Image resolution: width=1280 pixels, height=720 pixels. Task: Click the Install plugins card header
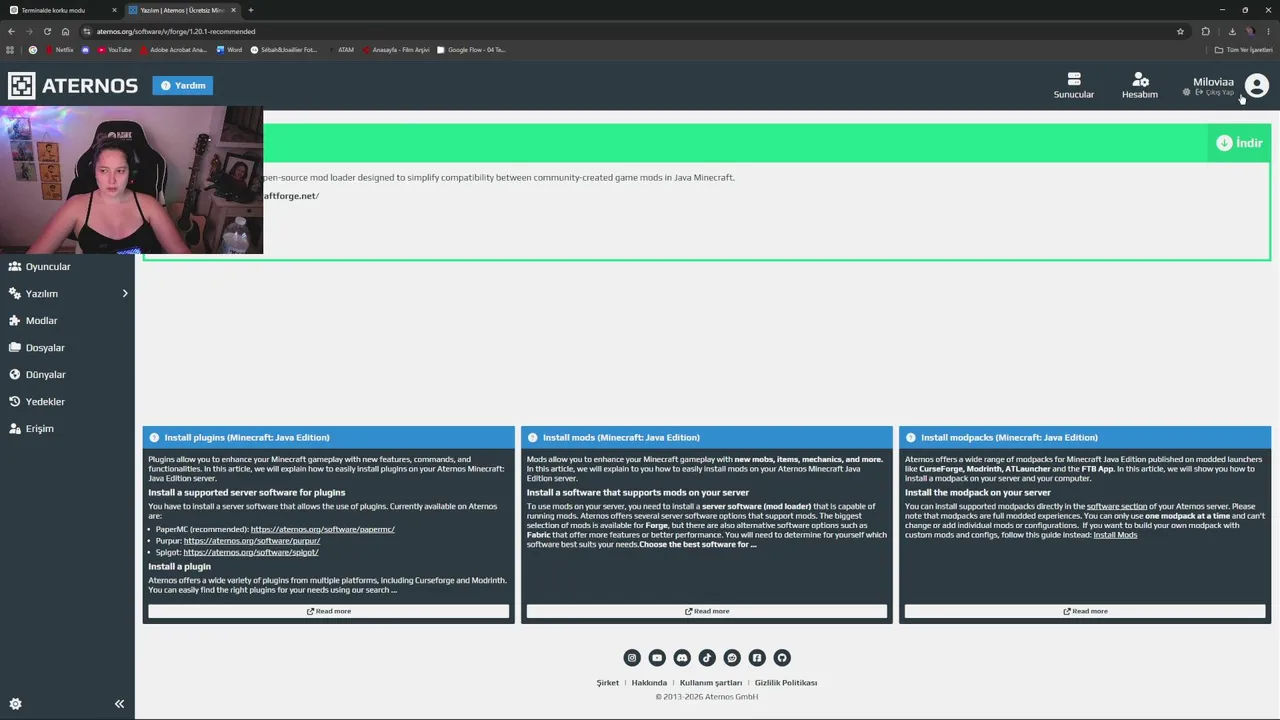pos(329,438)
